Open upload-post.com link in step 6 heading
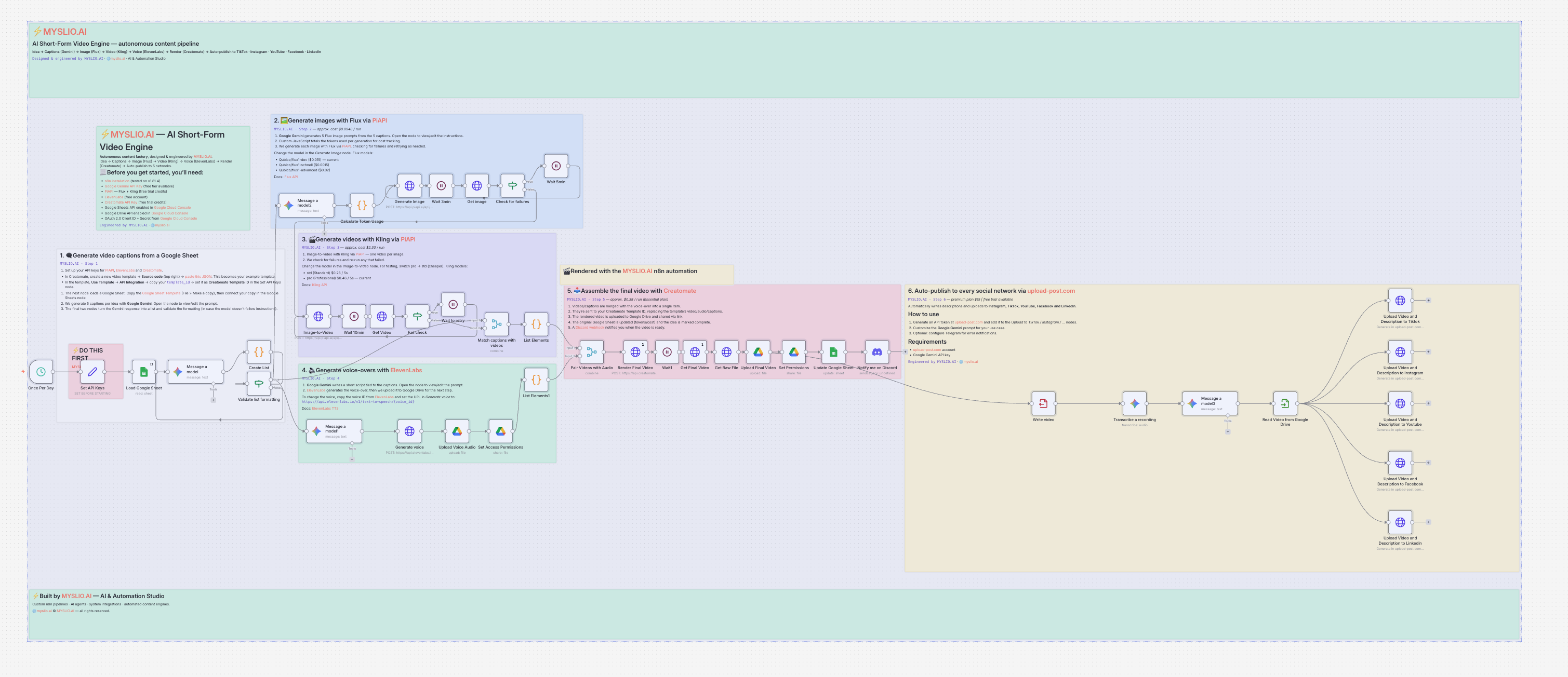The width and height of the screenshot is (1568, 677). (x=1051, y=291)
